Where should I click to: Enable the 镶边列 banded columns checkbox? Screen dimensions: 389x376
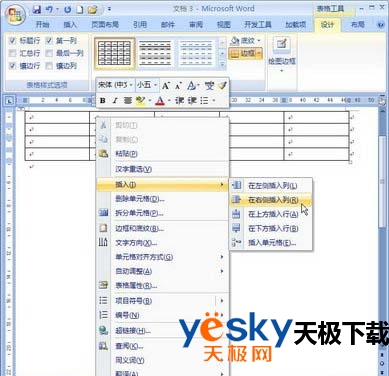coord(49,66)
